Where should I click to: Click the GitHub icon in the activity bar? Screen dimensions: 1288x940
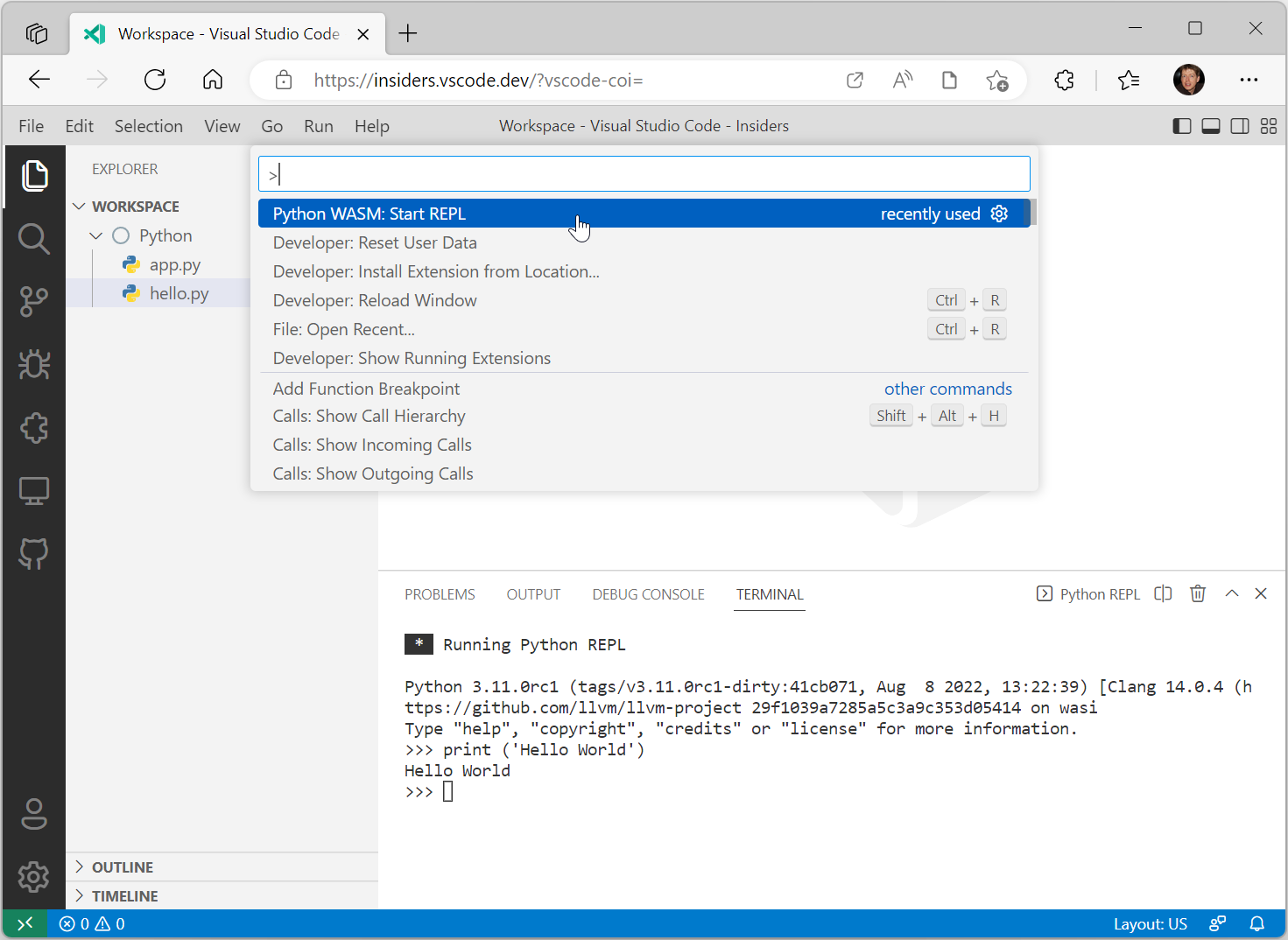(34, 553)
